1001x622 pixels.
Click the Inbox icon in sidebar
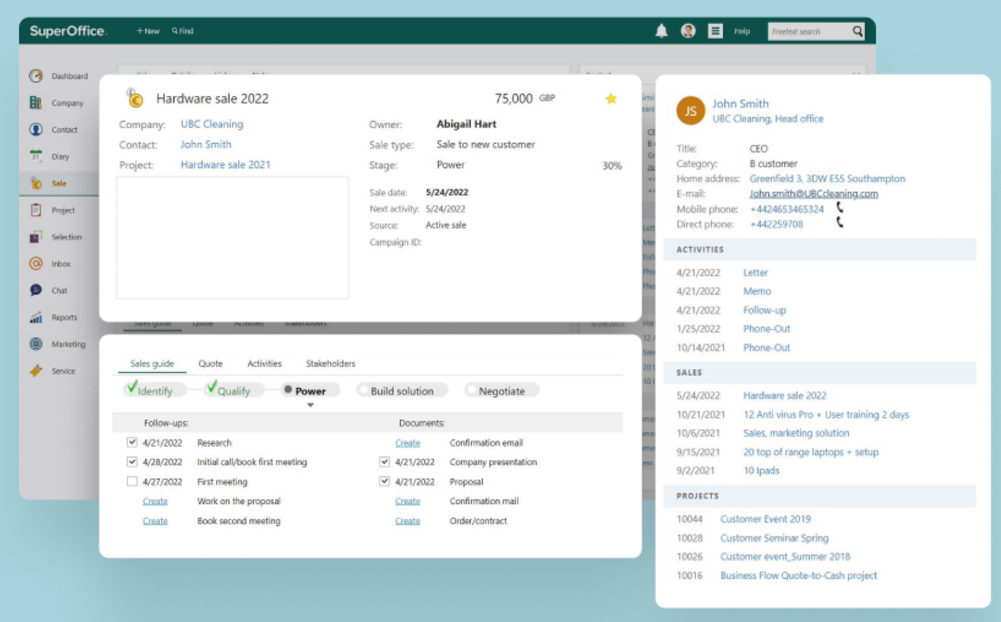[x=36, y=264]
